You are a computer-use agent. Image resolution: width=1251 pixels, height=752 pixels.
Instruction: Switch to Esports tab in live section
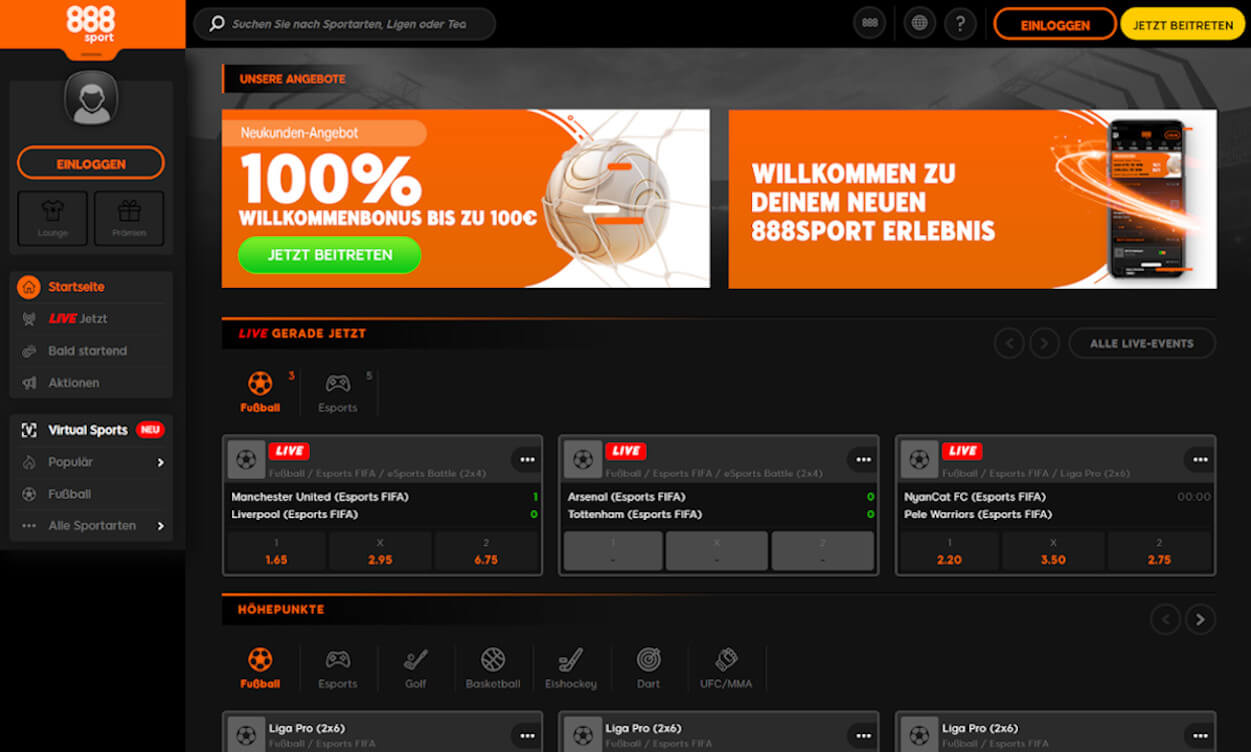point(338,392)
